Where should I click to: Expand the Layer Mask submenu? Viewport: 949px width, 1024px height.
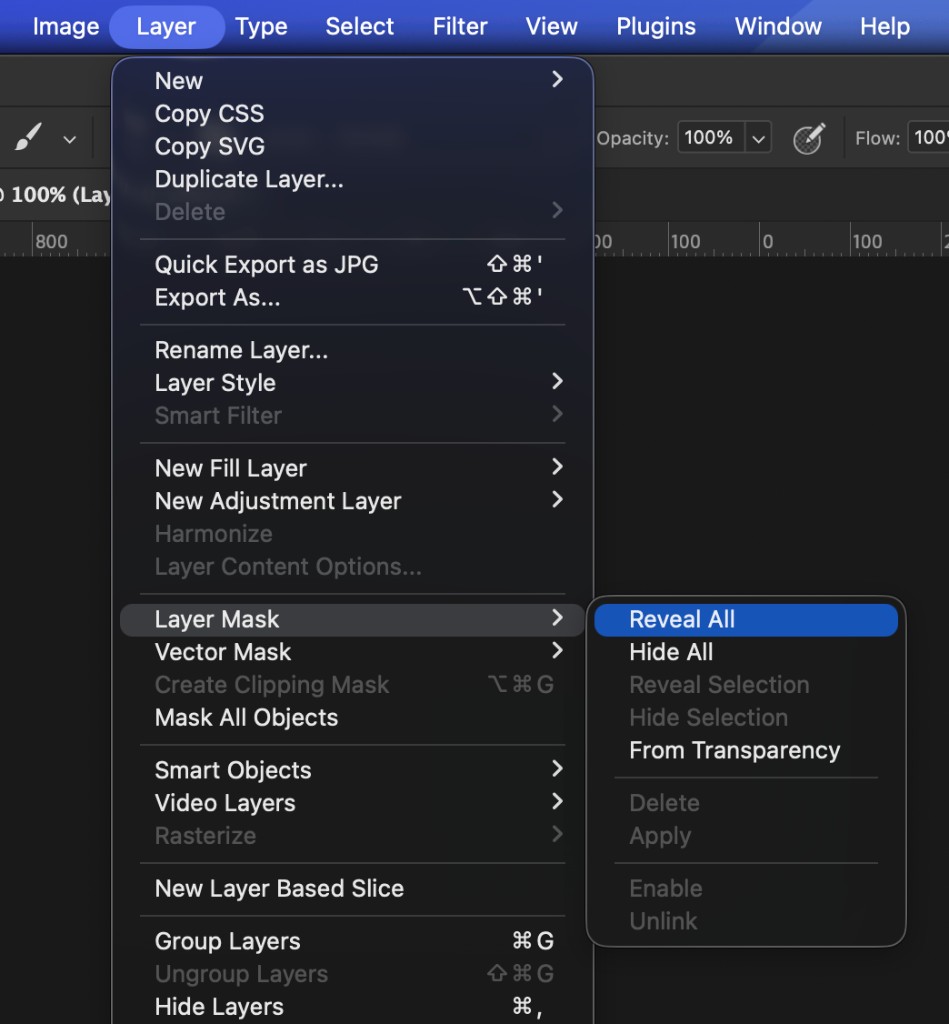353,619
